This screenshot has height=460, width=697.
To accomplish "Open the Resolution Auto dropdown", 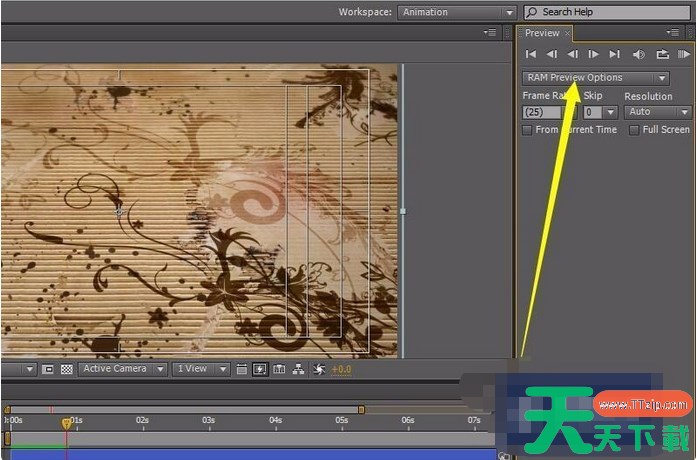I will point(657,112).
